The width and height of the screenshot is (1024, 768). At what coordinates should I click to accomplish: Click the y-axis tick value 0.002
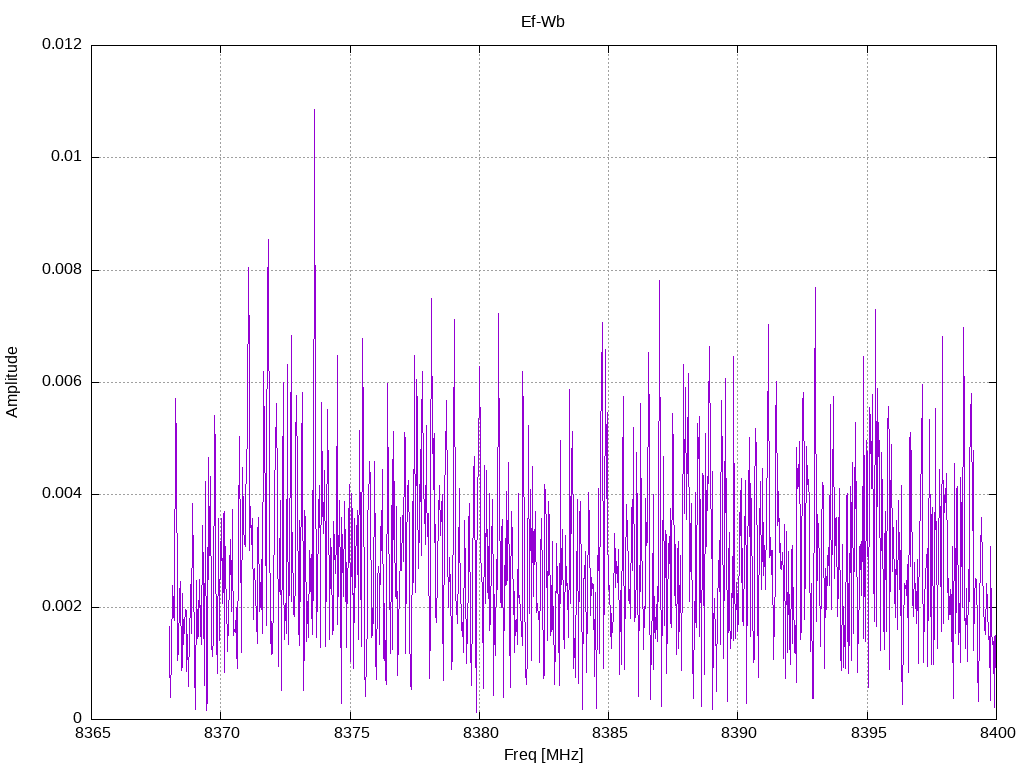[62, 607]
